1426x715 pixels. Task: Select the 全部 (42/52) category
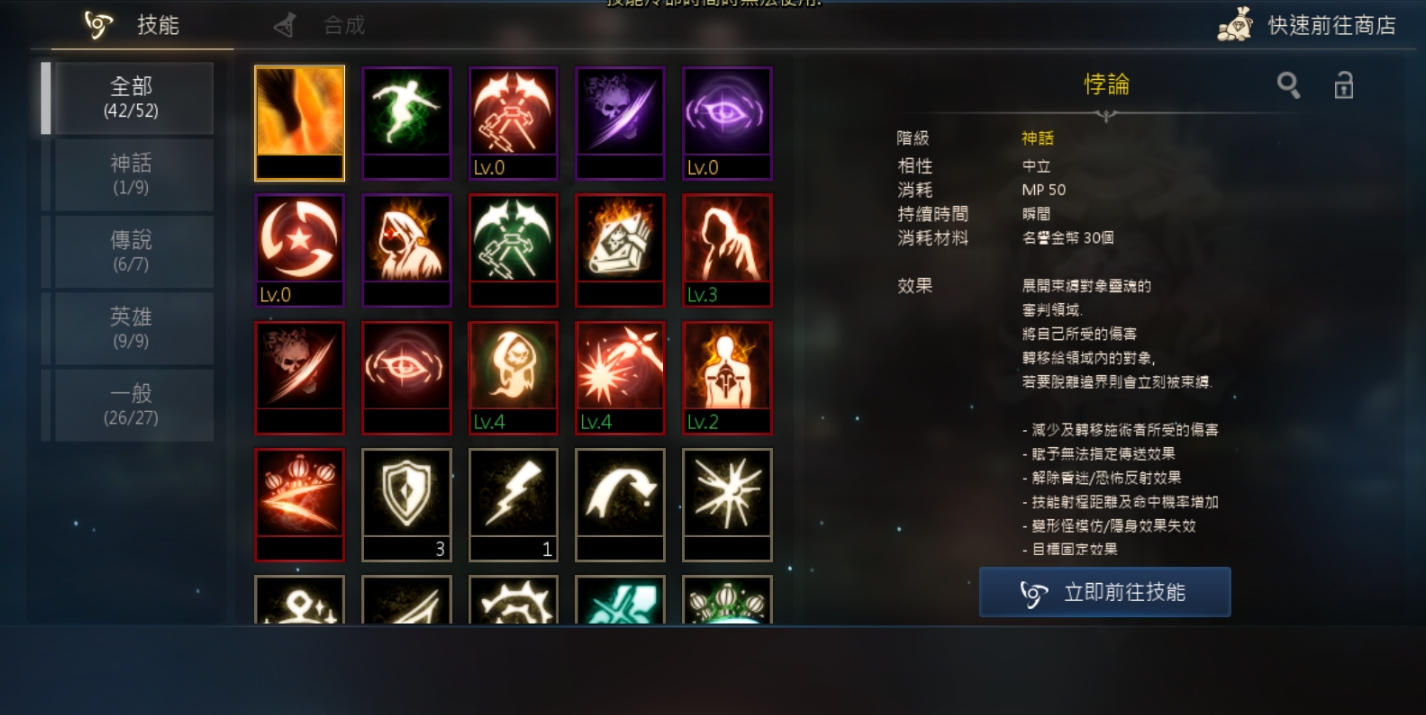pos(132,98)
